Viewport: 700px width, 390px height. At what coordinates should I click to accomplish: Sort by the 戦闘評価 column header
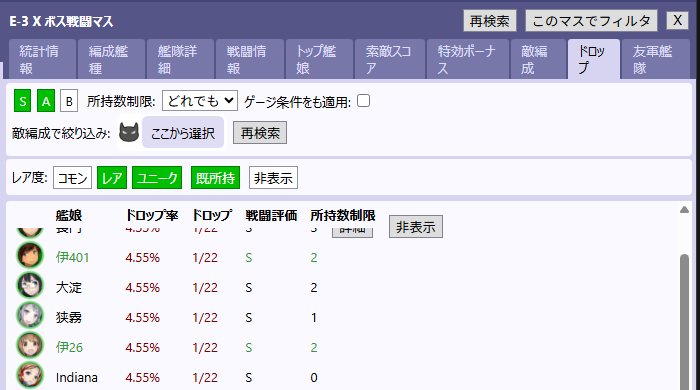(271, 216)
